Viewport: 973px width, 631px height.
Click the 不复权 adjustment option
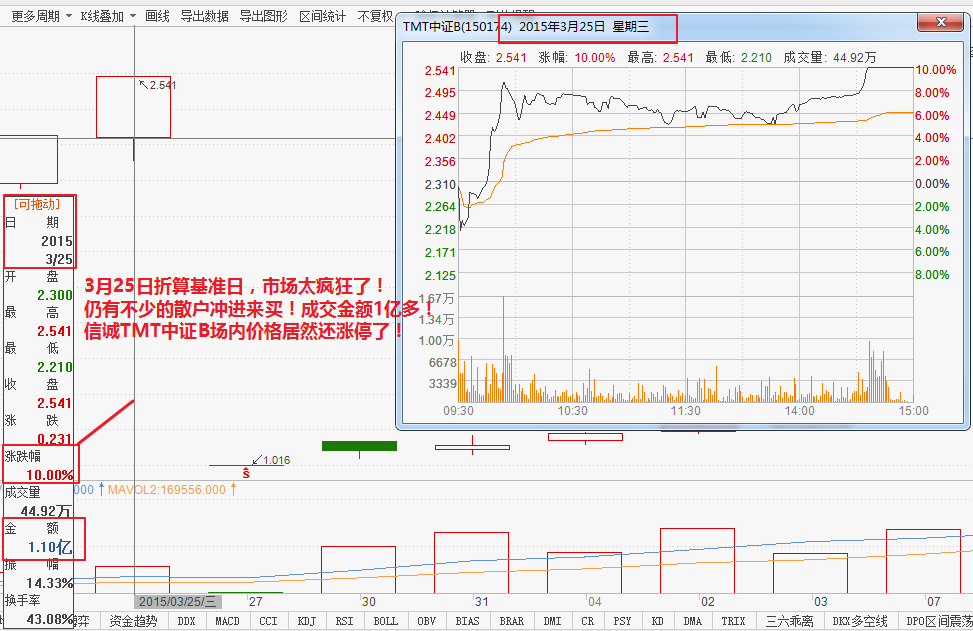click(x=375, y=16)
